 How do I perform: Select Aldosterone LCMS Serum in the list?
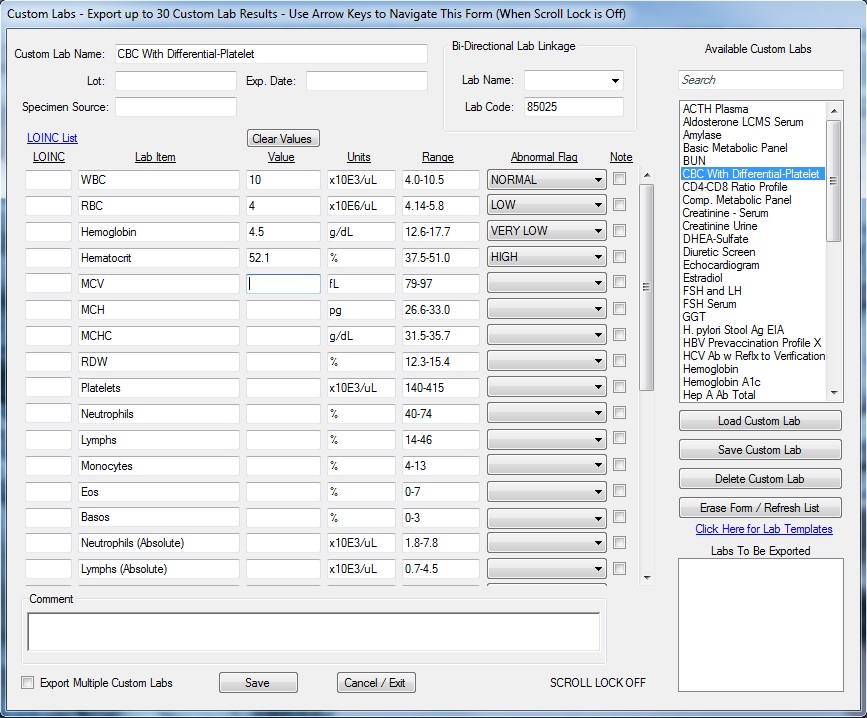[743, 122]
